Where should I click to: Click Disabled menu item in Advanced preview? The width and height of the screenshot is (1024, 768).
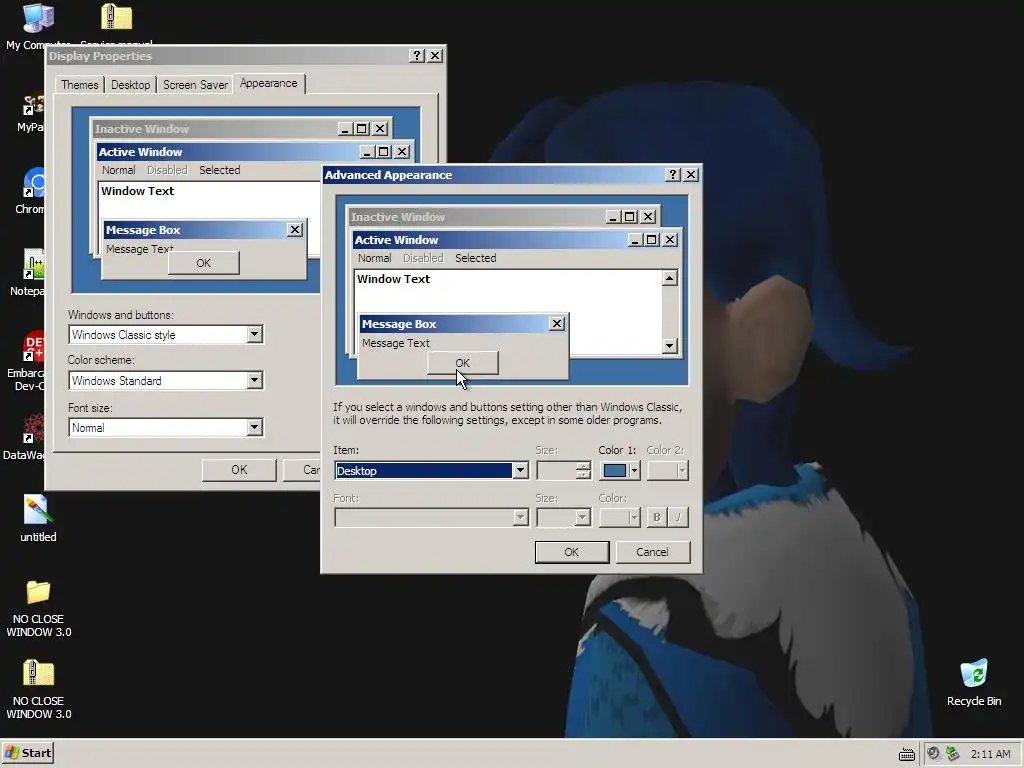(423, 258)
